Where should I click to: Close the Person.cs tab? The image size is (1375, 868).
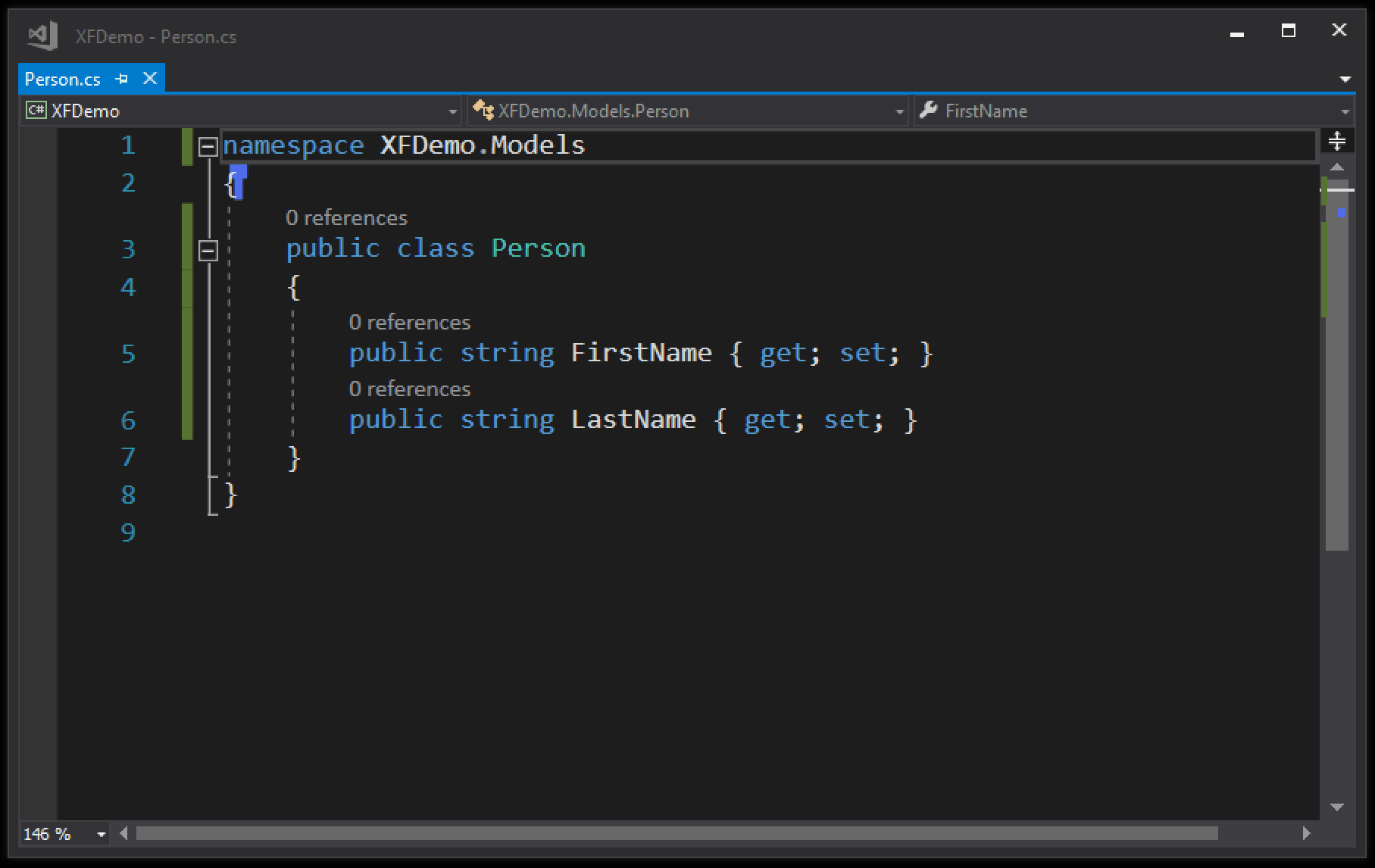[150, 78]
